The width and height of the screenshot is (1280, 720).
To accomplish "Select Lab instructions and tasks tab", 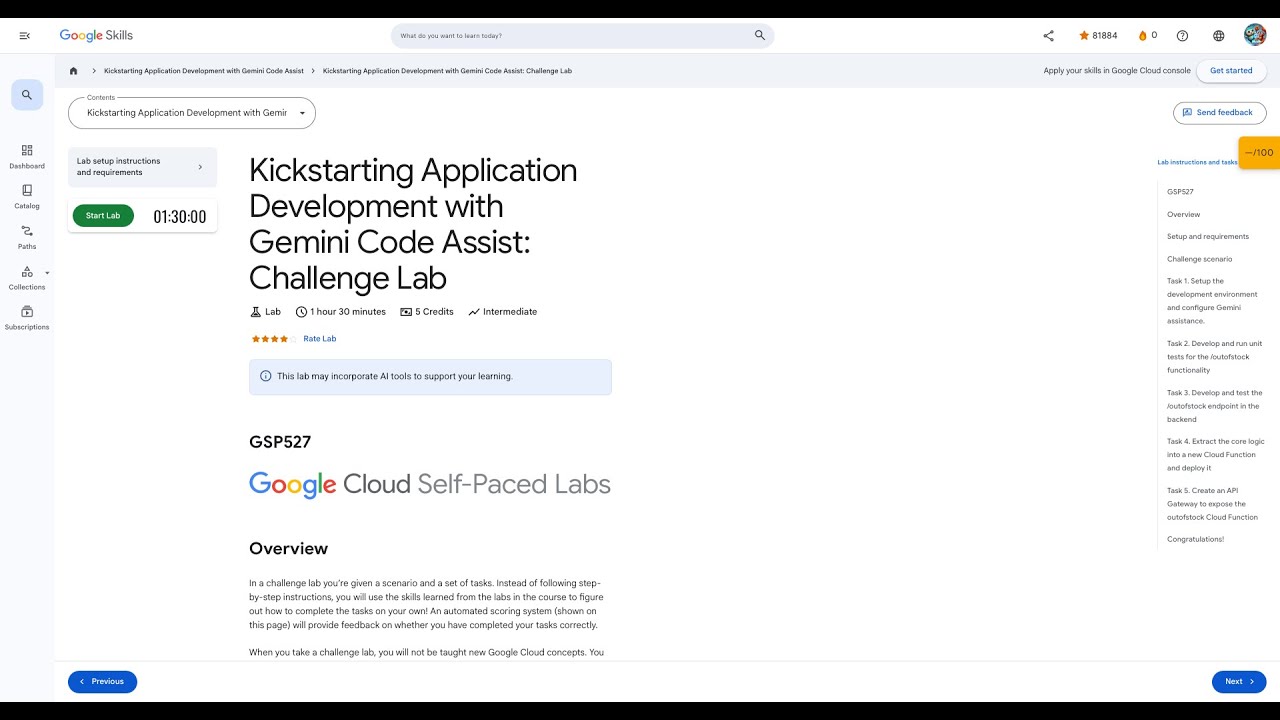I will coord(1197,162).
